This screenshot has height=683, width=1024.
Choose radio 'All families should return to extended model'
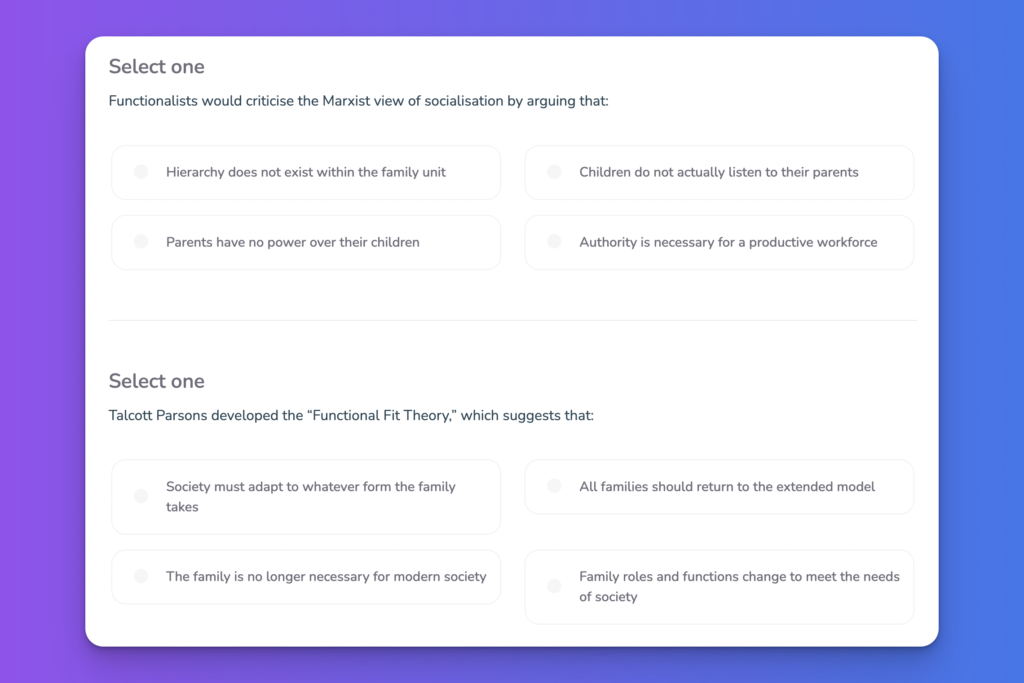point(554,486)
